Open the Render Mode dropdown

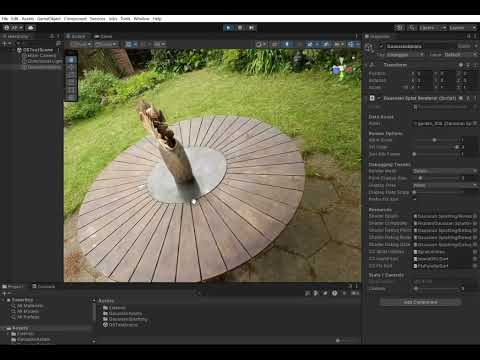click(x=446, y=171)
